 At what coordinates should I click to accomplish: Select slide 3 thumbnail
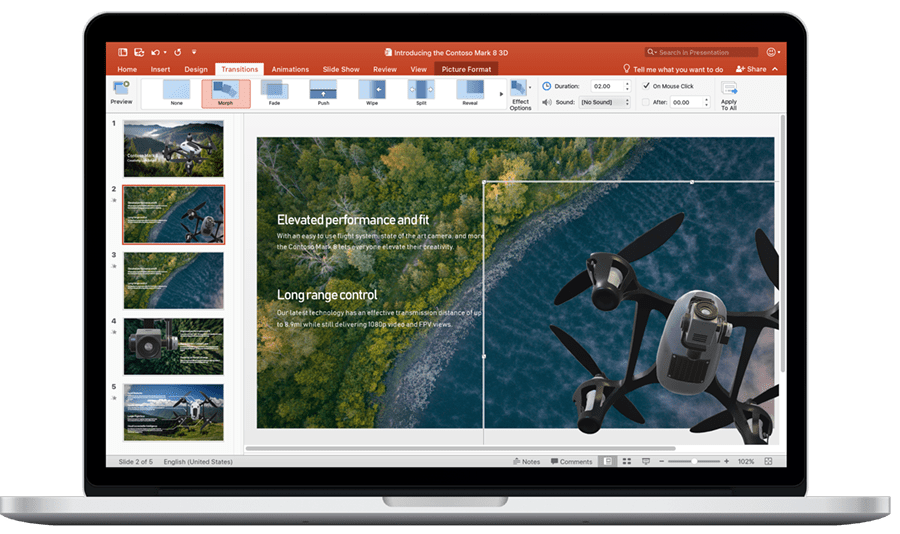[173, 281]
